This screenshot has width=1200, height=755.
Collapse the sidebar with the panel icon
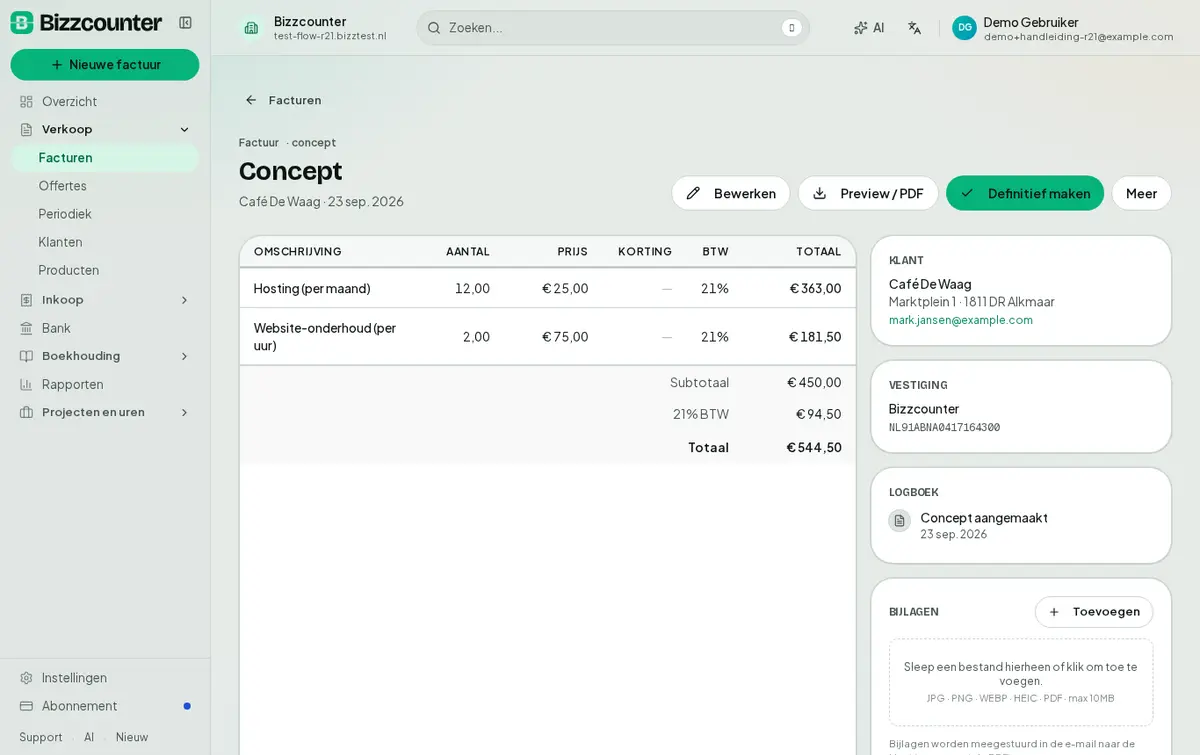pos(185,23)
